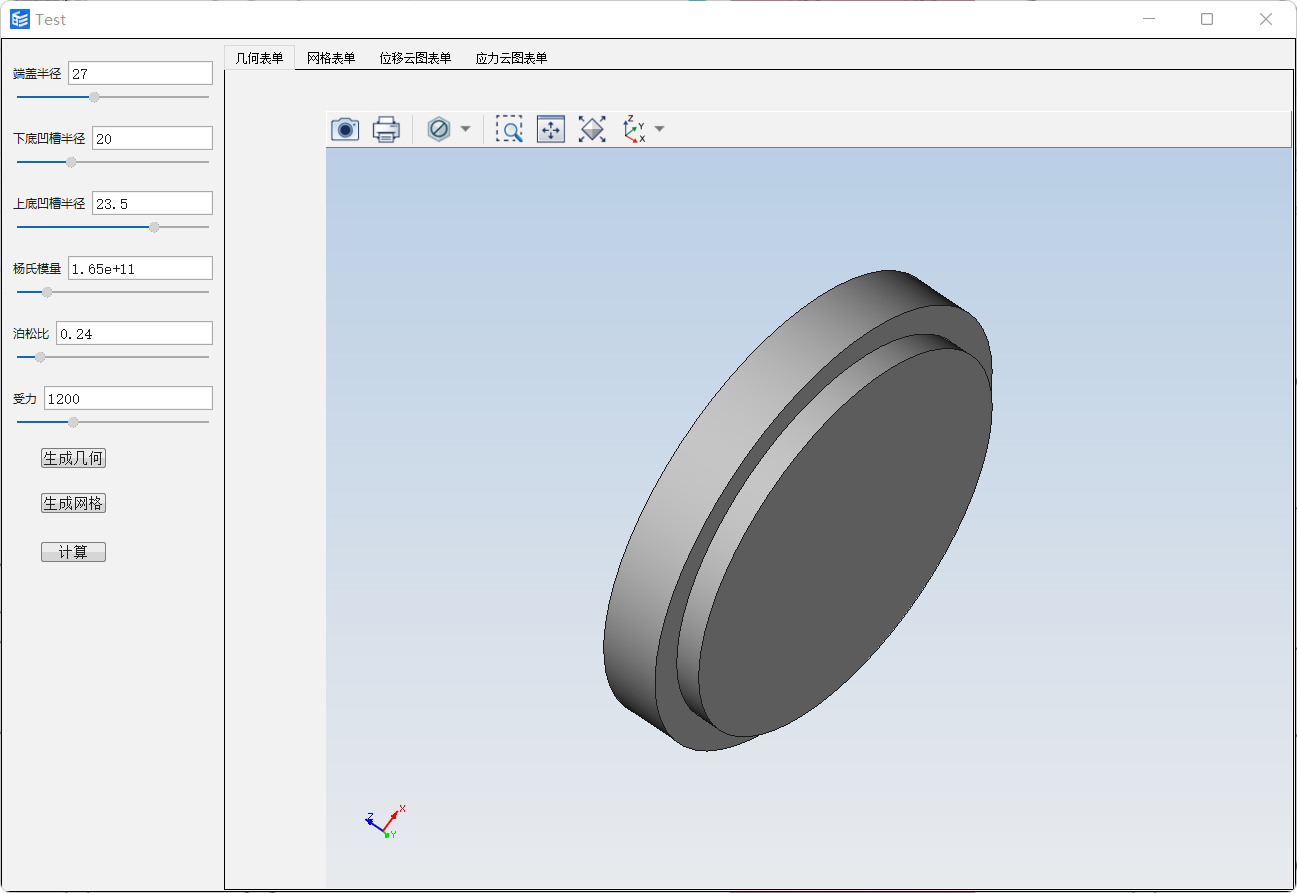The width and height of the screenshot is (1297, 893).
Task: Click the 杨氏模量 input field
Action: (140, 268)
